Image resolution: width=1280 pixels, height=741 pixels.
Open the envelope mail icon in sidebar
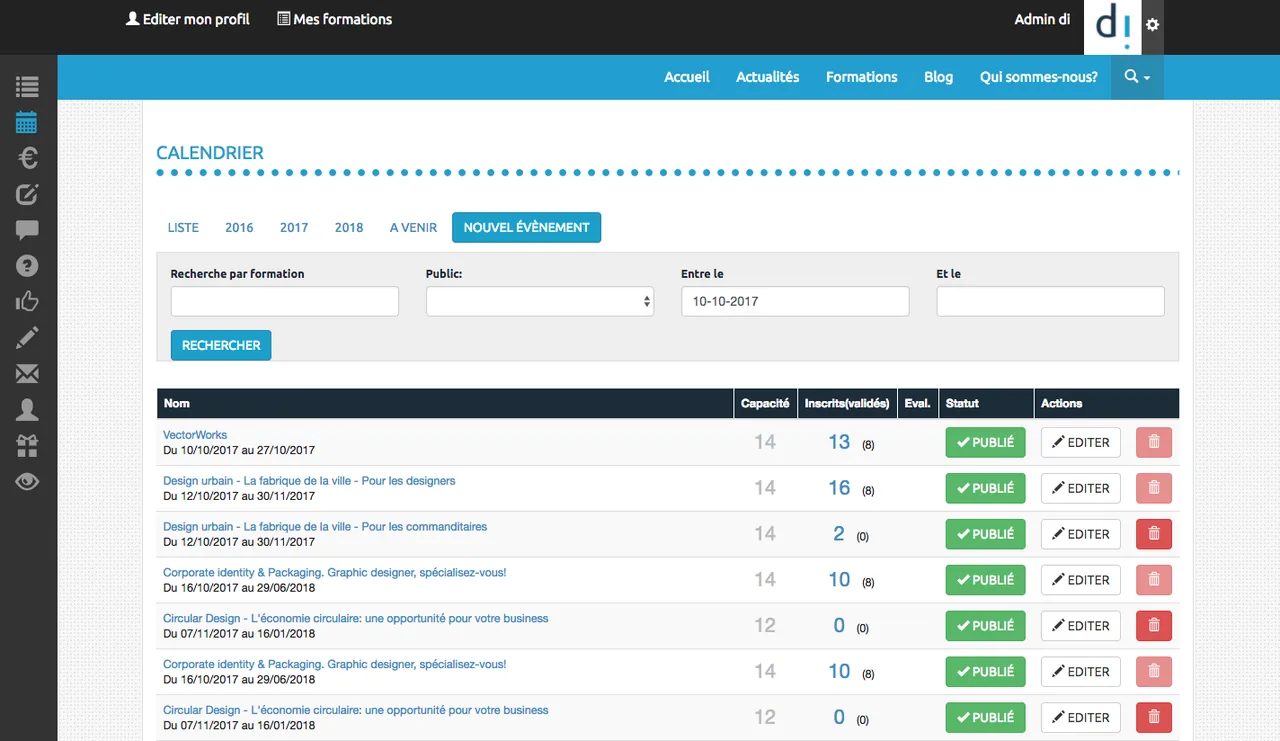27,373
